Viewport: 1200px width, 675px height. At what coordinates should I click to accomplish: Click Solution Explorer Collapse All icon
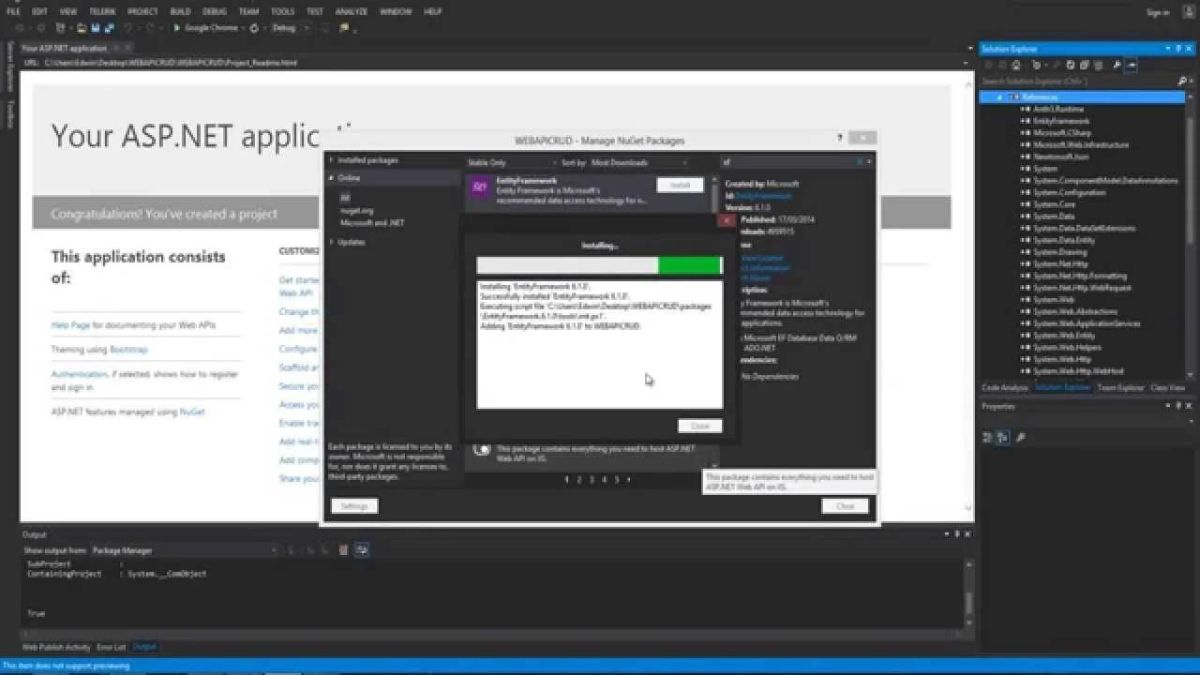pyautogui.click(x=1084, y=65)
